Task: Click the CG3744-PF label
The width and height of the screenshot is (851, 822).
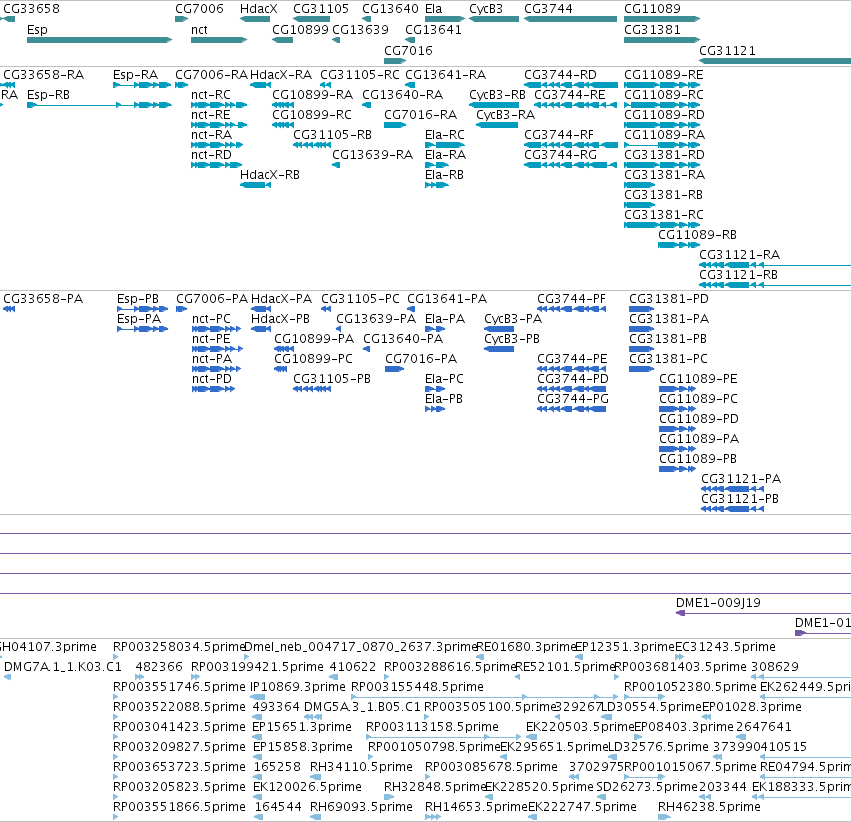Action: click(x=571, y=299)
